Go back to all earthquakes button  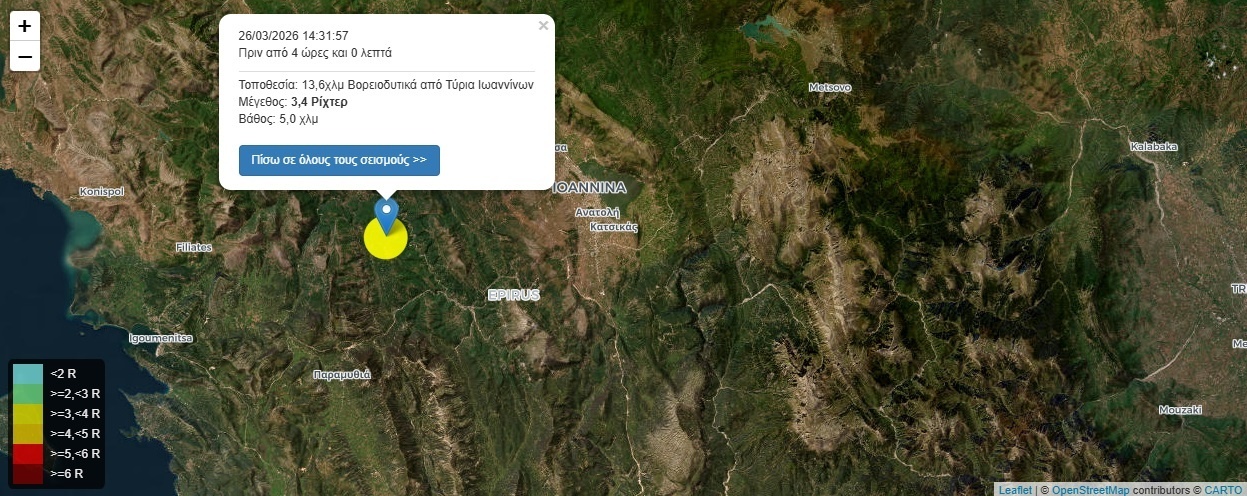coord(339,160)
